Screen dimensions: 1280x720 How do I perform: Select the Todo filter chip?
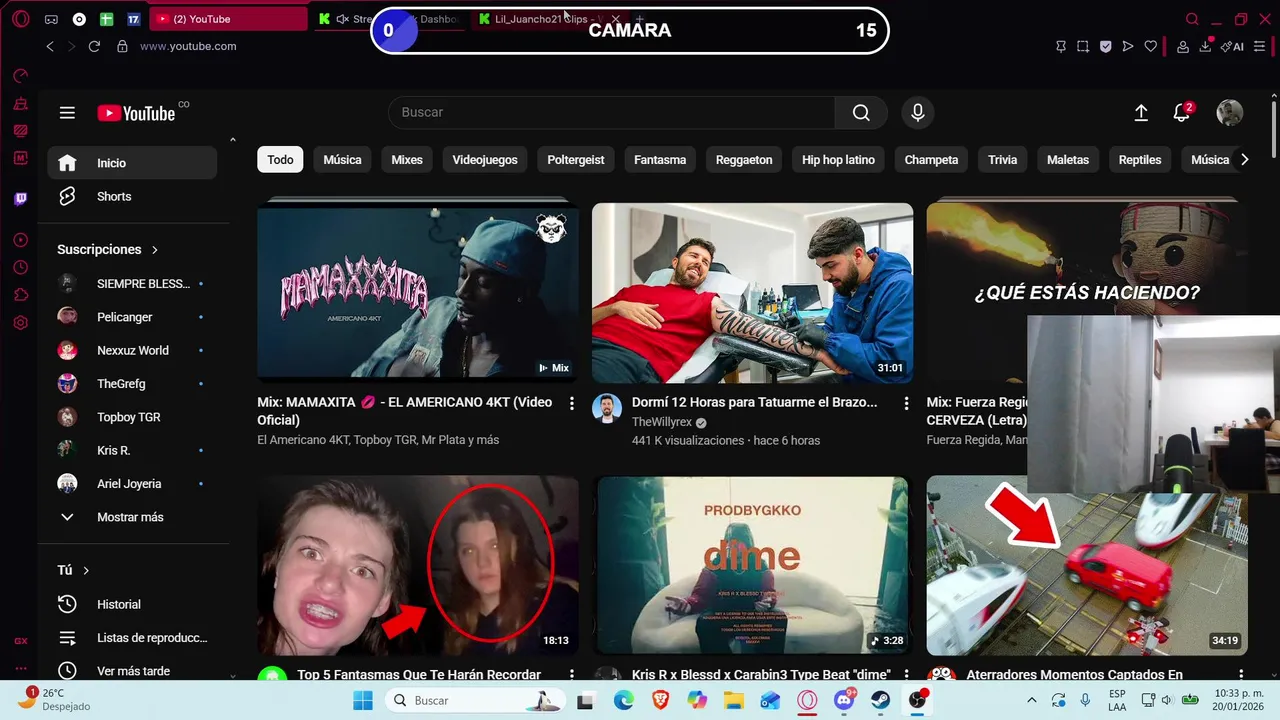(280, 160)
